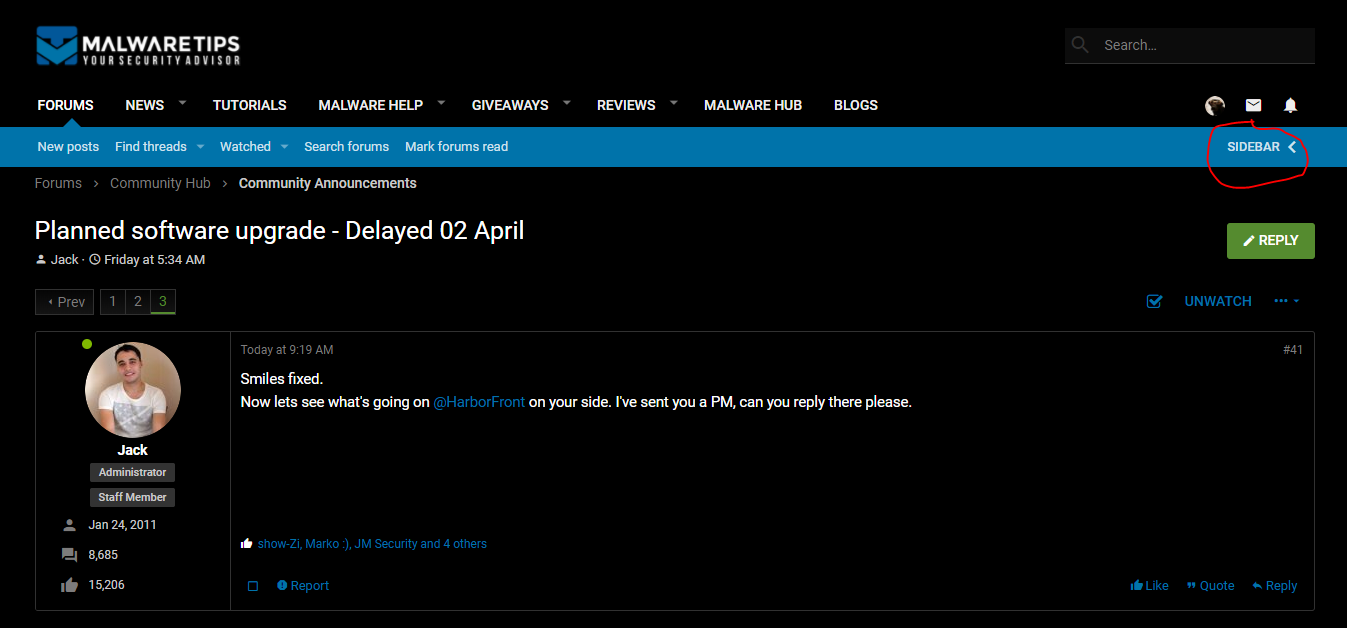The height and width of the screenshot is (628, 1347).
Task: Click the thumbs-up icon beside post likes
Action: pos(247,544)
